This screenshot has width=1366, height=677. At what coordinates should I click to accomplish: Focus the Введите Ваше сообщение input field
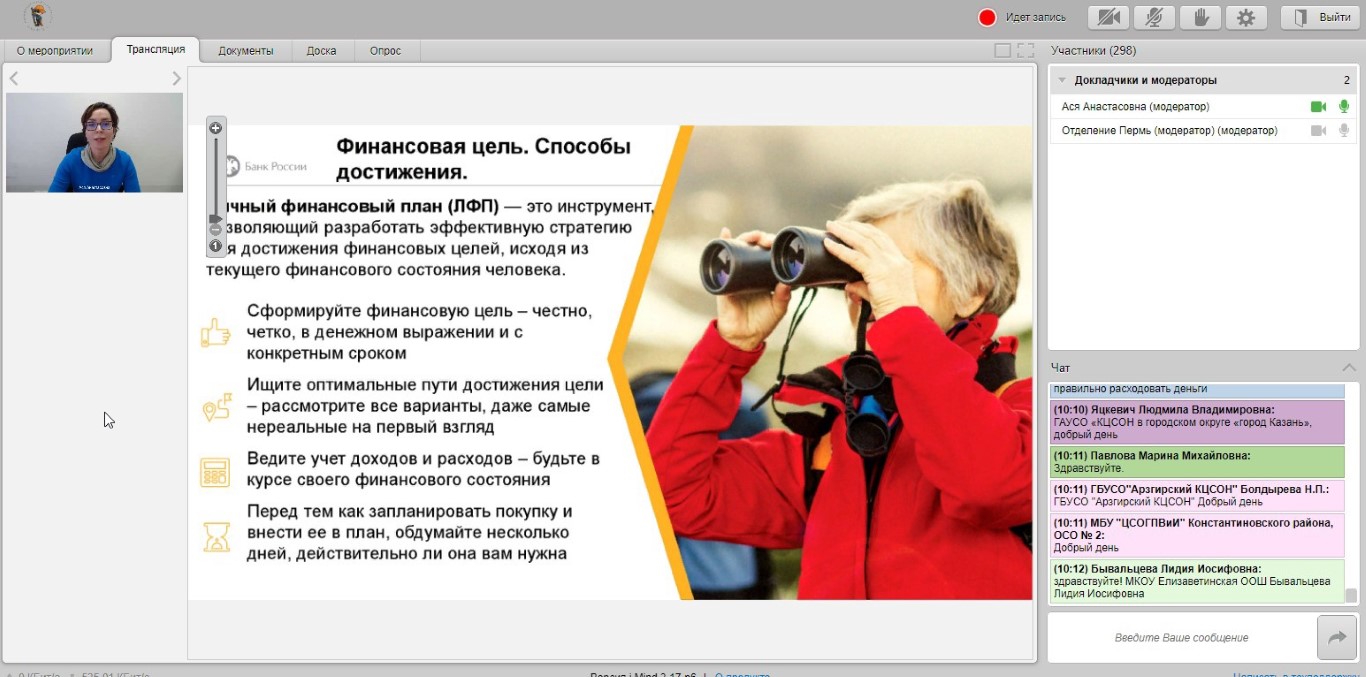pyautogui.click(x=1181, y=637)
